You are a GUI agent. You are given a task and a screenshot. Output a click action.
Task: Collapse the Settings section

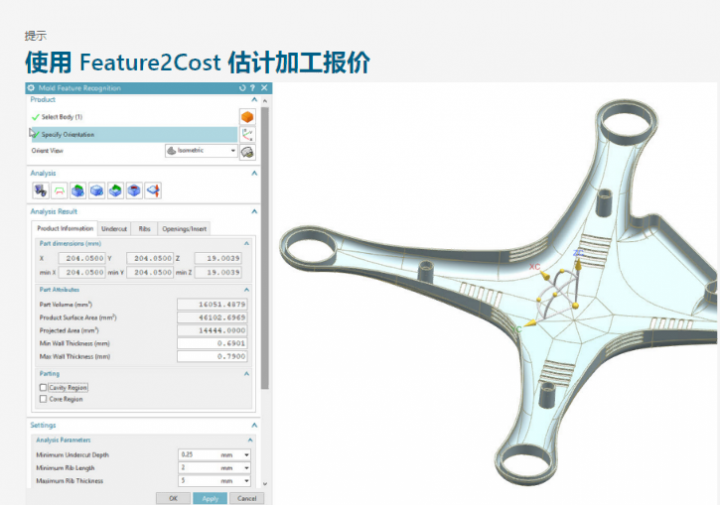254,425
